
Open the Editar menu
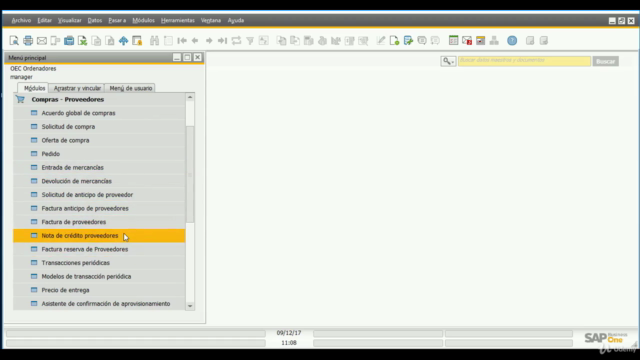pyautogui.click(x=44, y=20)
